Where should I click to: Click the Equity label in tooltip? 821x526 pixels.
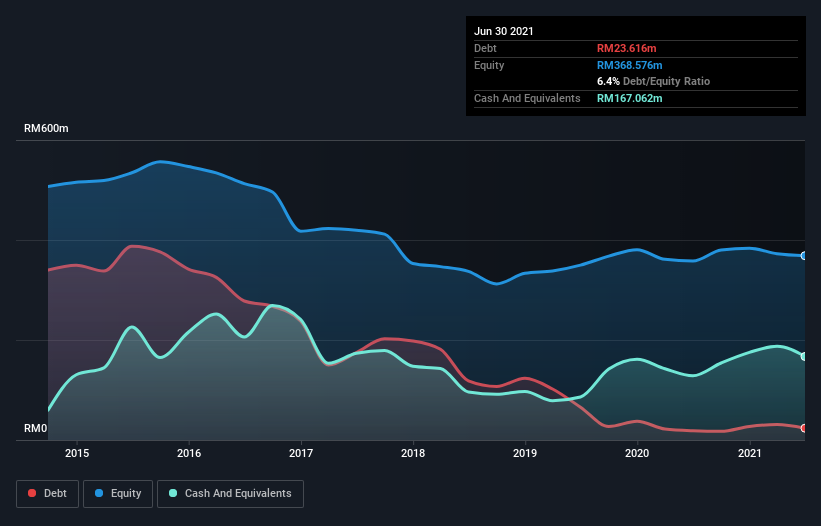tap(489, 65)
